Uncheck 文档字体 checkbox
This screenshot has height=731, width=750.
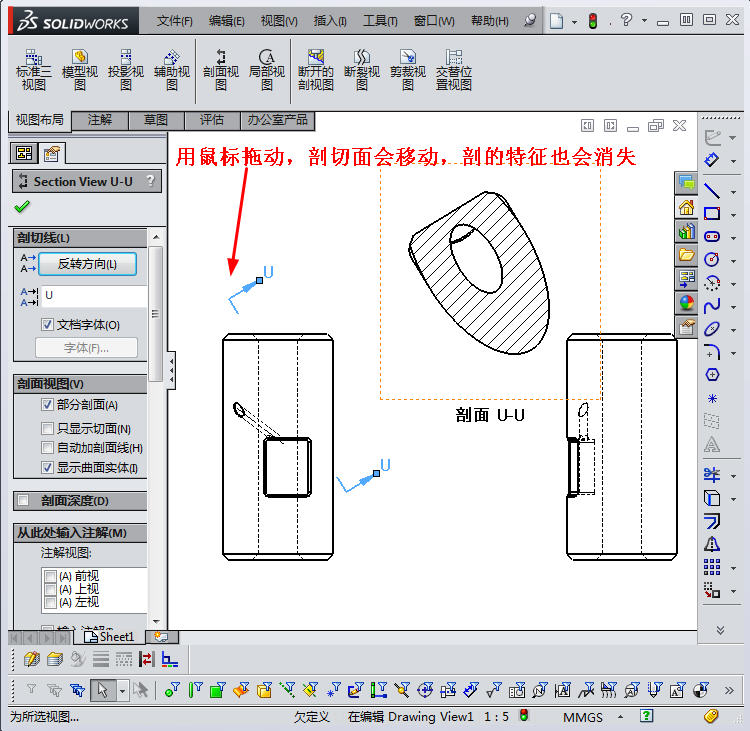48,325
